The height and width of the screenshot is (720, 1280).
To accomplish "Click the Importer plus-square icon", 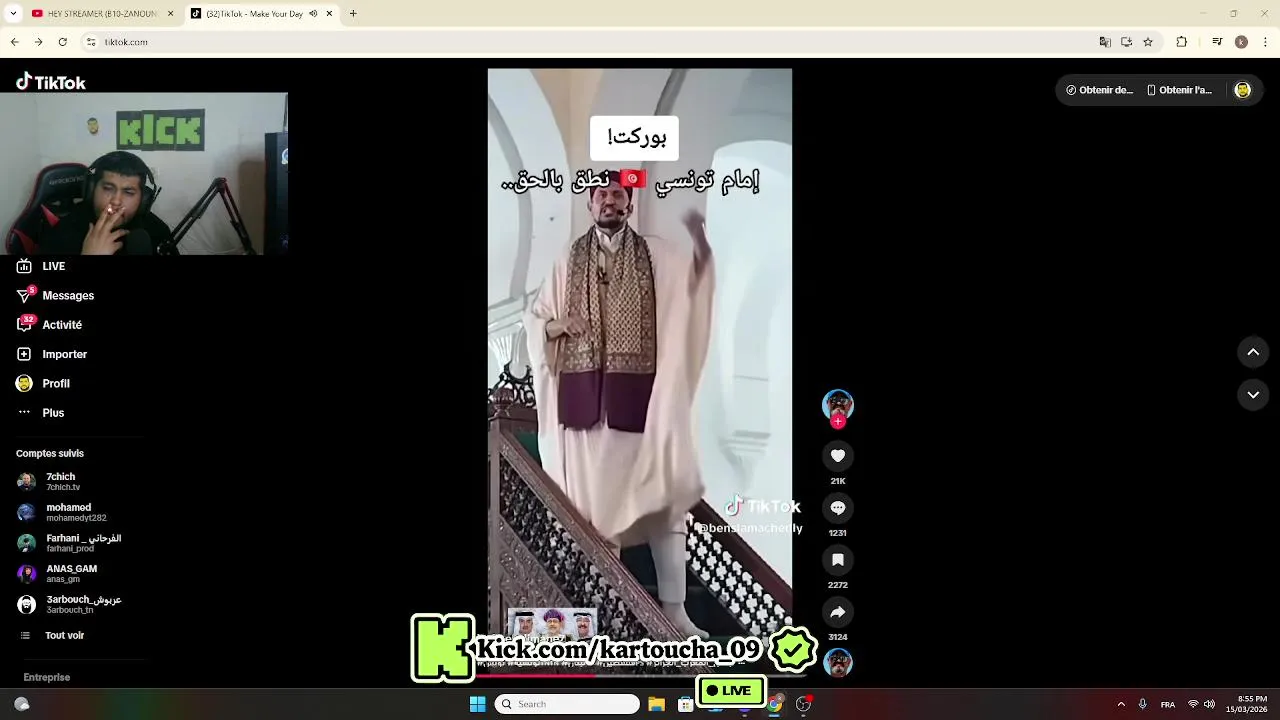I will point(24,354).
